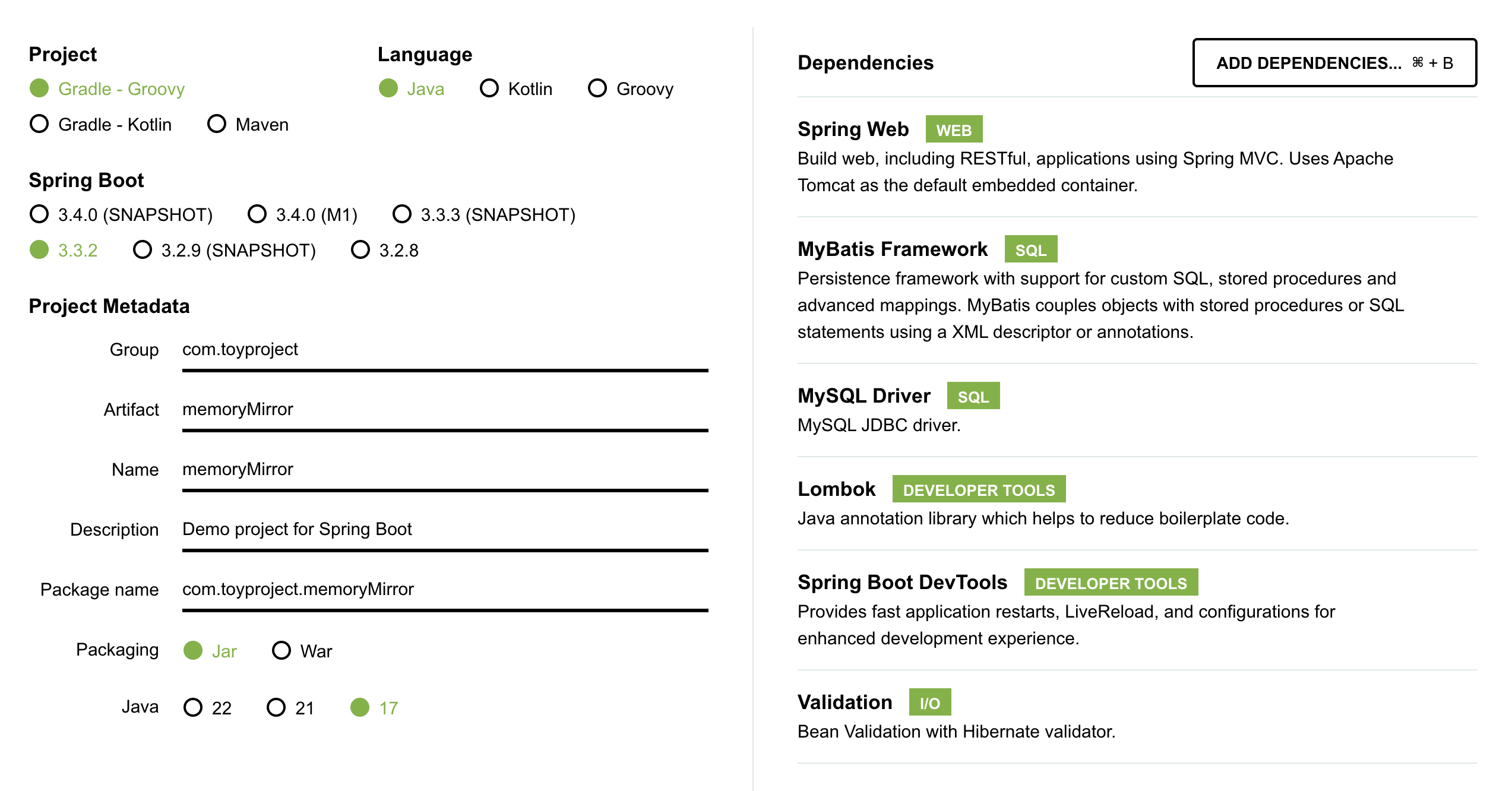This screenshot has height=791, width=1512.
Task: Select Gradle - Kotlin project type
Action: [x=40, y=124]
